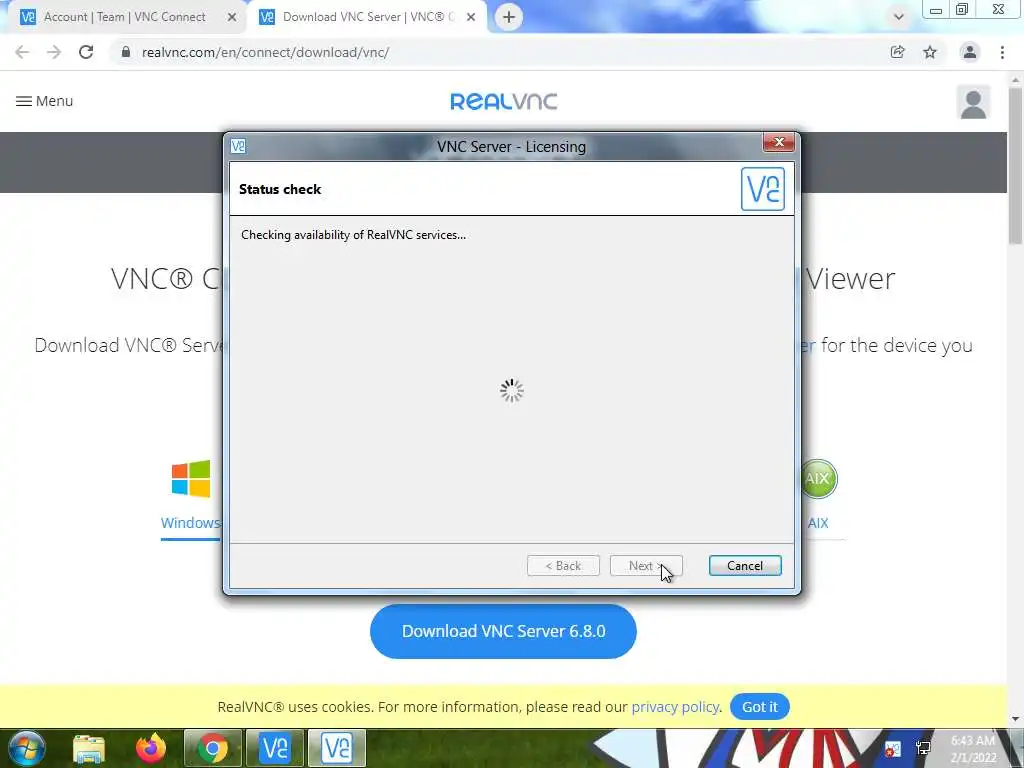1024x768 pixels.
Task: Click VNC Server tray icon
Action: pyautogui.click(x=892, y=749)
